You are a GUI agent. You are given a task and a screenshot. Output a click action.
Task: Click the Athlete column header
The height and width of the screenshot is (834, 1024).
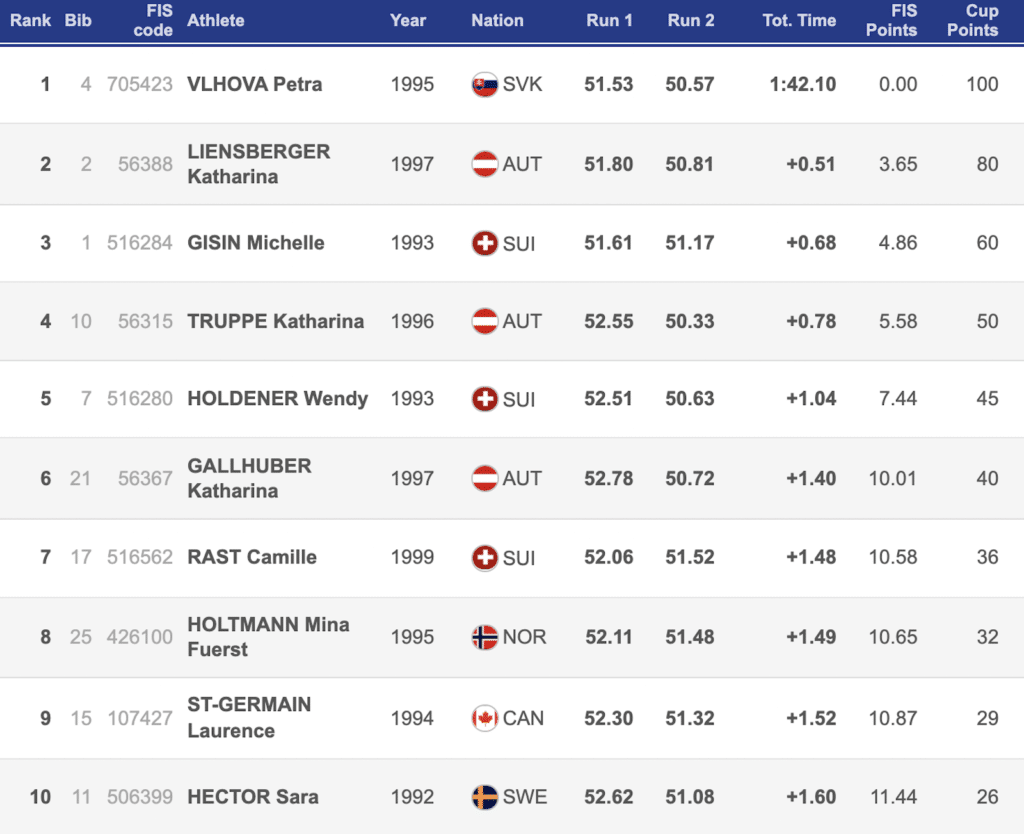click(x=216, y=20)
